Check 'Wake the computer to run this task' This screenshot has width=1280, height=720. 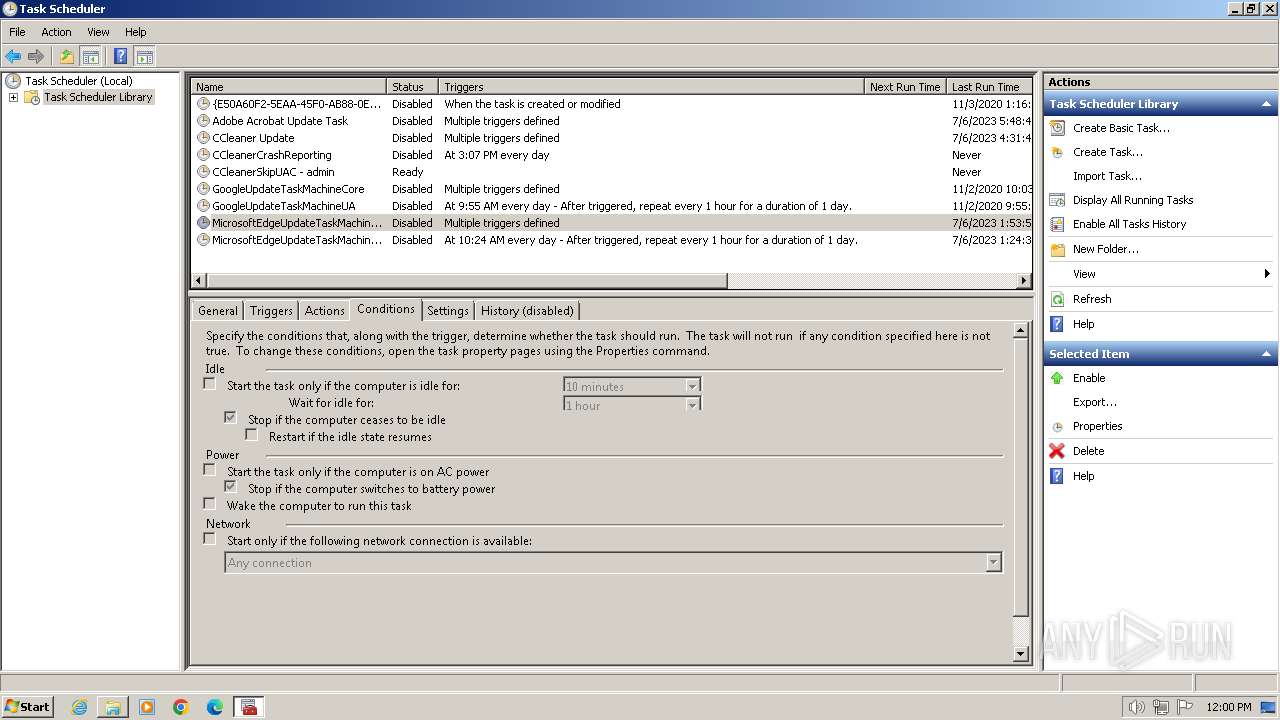point(209,504)
